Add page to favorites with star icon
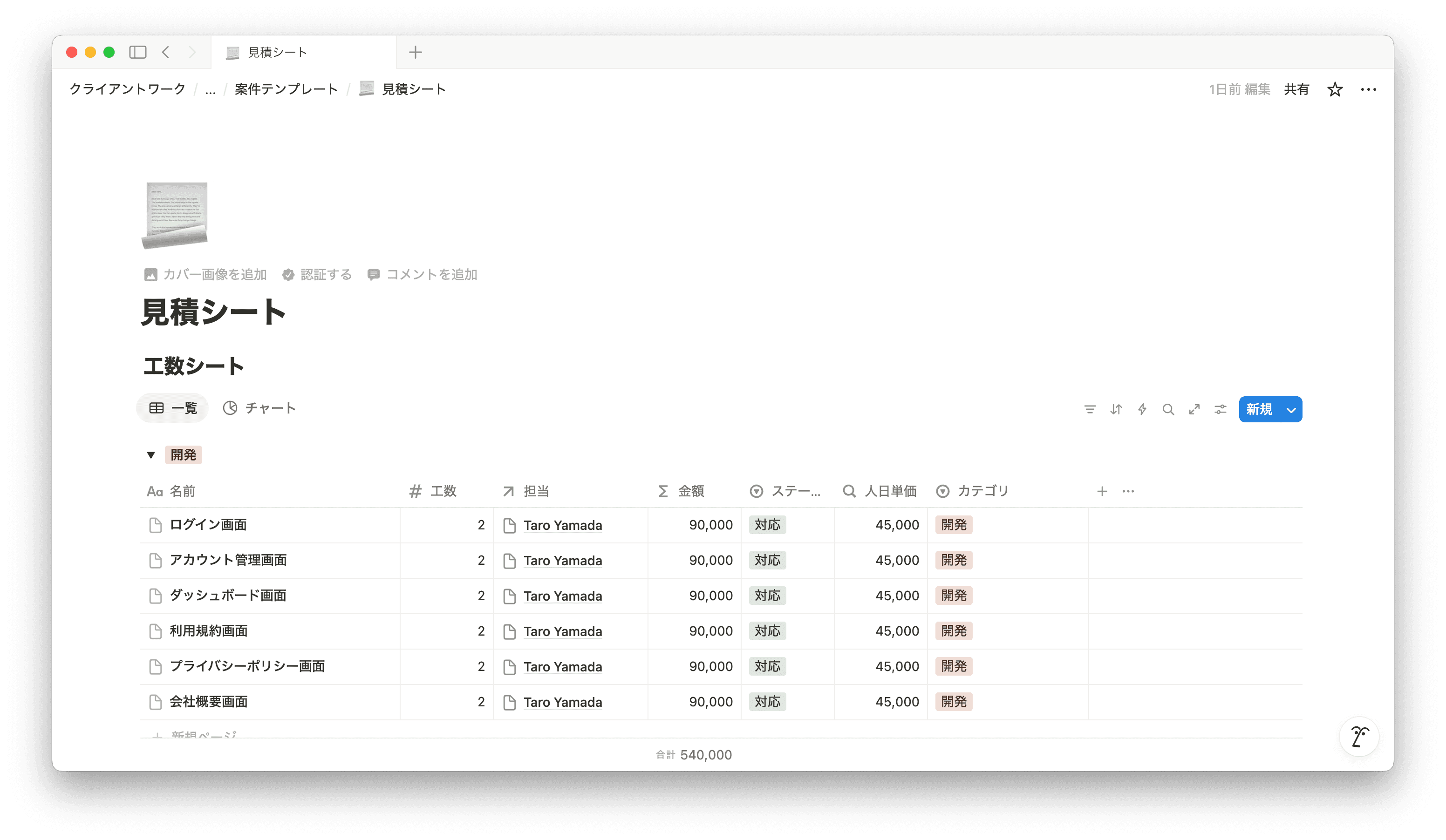1446x840 pixels. click(1335, 89)
